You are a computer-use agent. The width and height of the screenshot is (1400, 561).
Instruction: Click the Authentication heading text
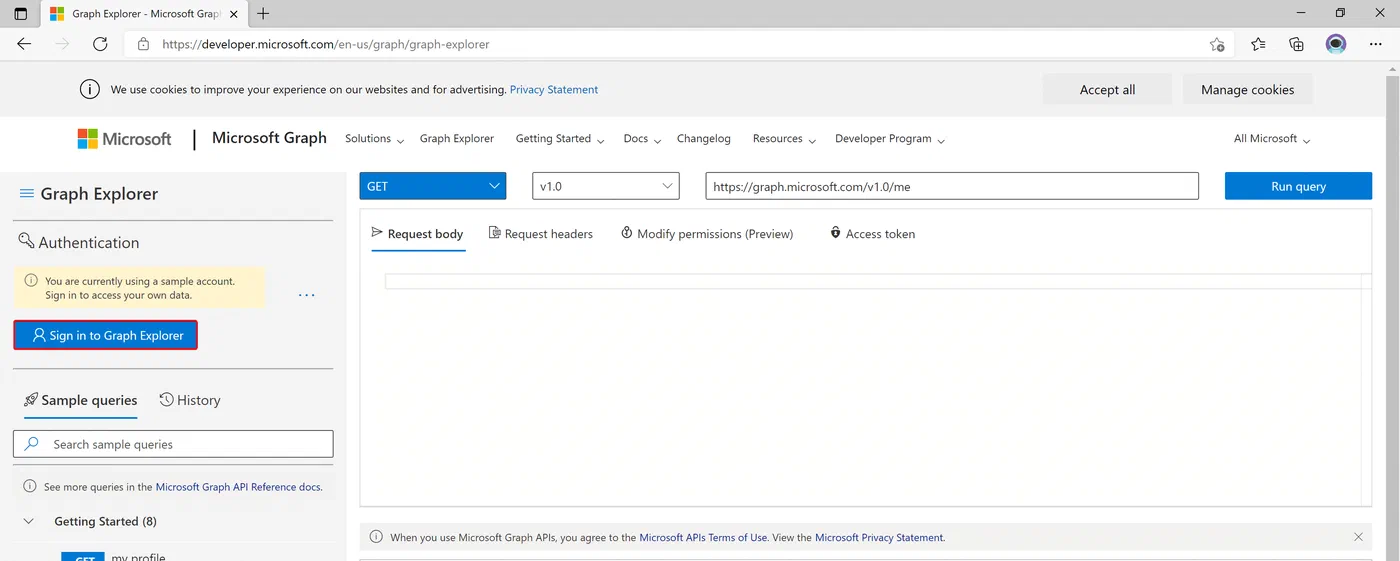[89, 242]
